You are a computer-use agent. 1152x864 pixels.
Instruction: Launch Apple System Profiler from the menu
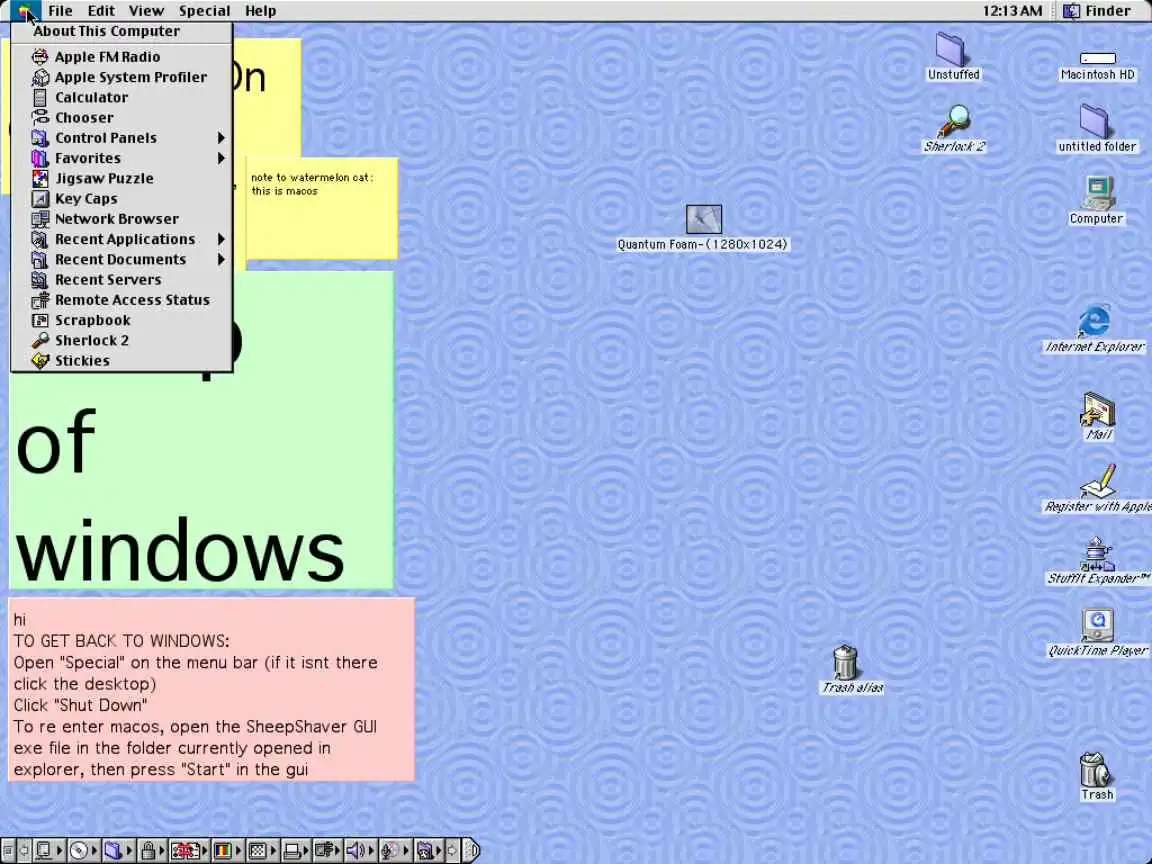[121, 77]
